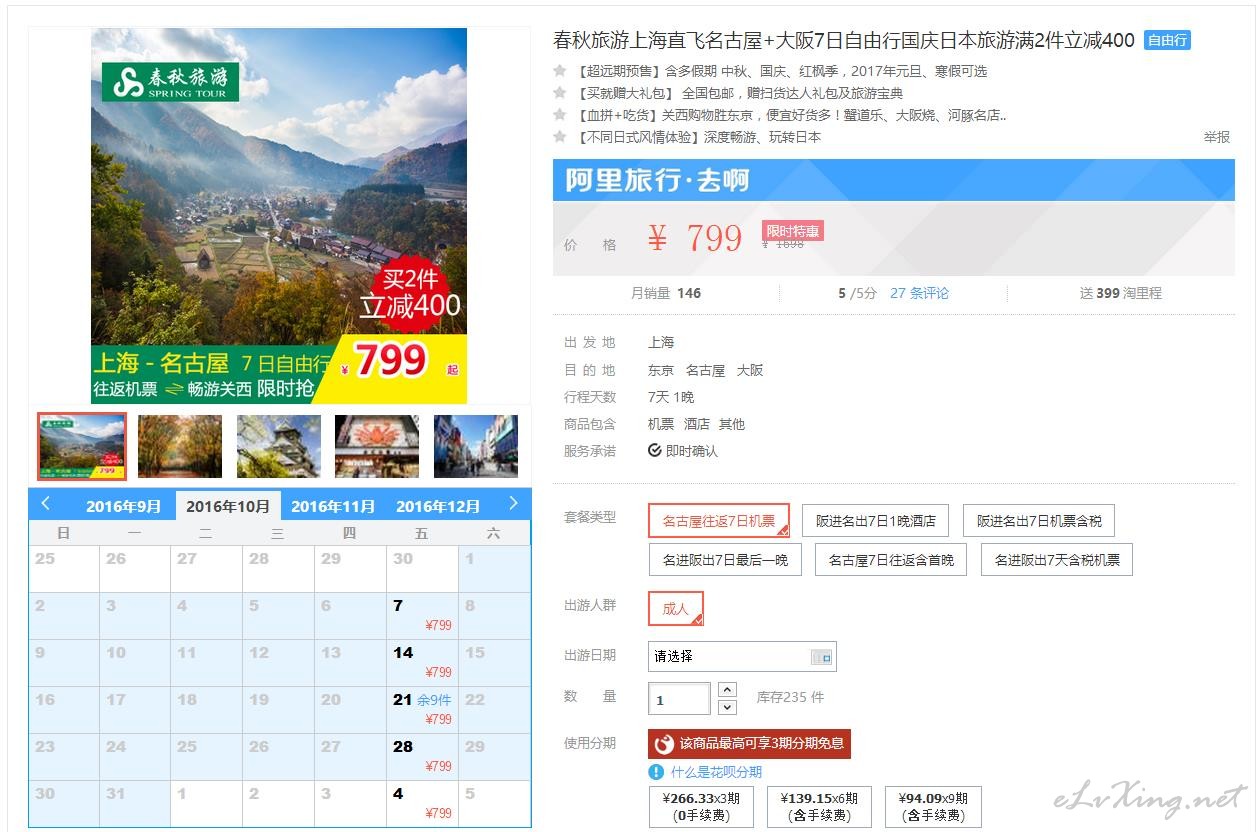Select the ¥266.33x3期 installment plan
This screenshot has height=832, width=1258.
pyautogui.click(x=701, y=807)
